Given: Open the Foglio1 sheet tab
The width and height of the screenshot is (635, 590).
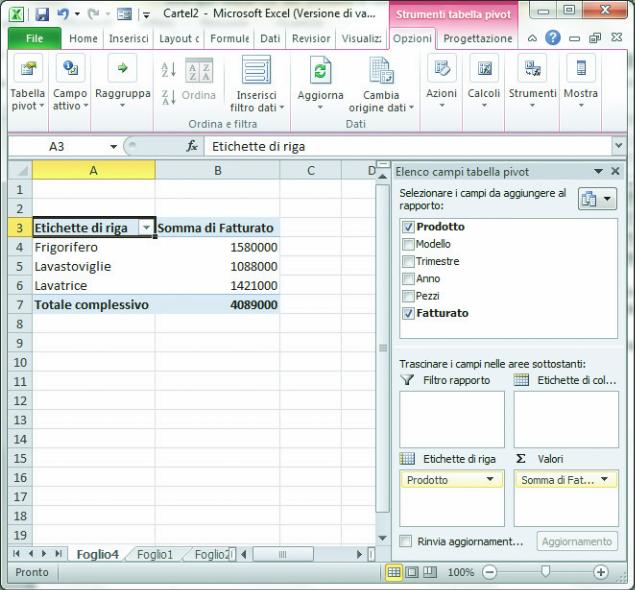Looking at the screenshot, I should (155, 554).
